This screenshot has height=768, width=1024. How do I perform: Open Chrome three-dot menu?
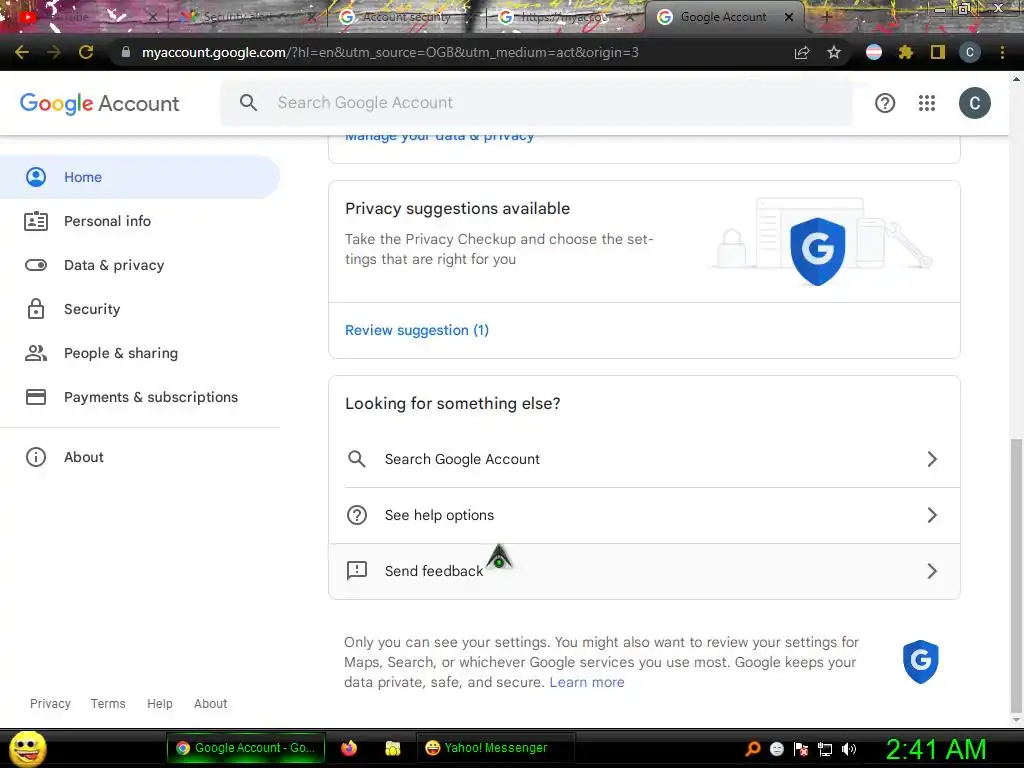pos(1002,52)
